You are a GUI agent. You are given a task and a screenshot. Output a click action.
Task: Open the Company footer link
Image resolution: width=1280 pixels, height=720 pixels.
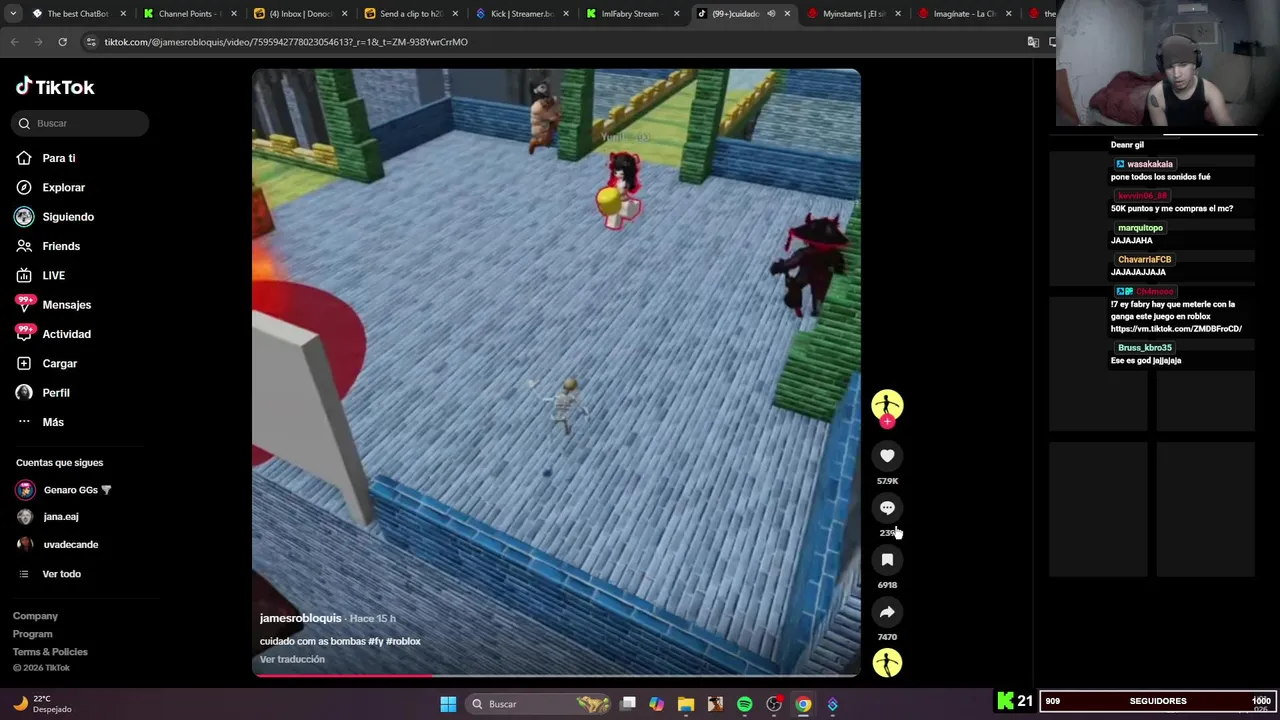pyautogui.click(x=35, y=616)
